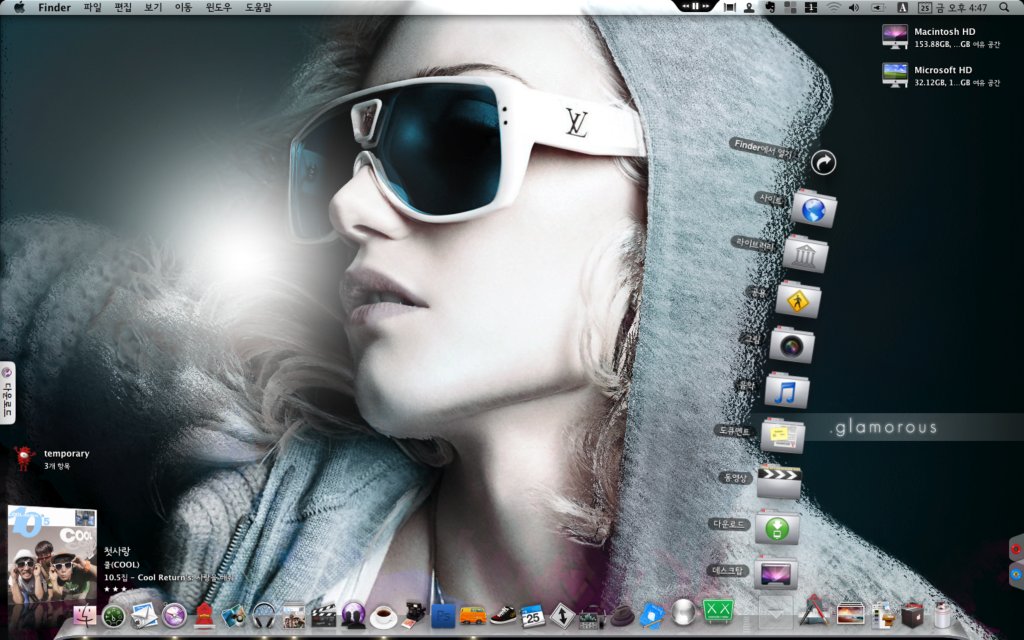
Task: Open the Macintosh HD drive icon
Action: pos(895,37)
